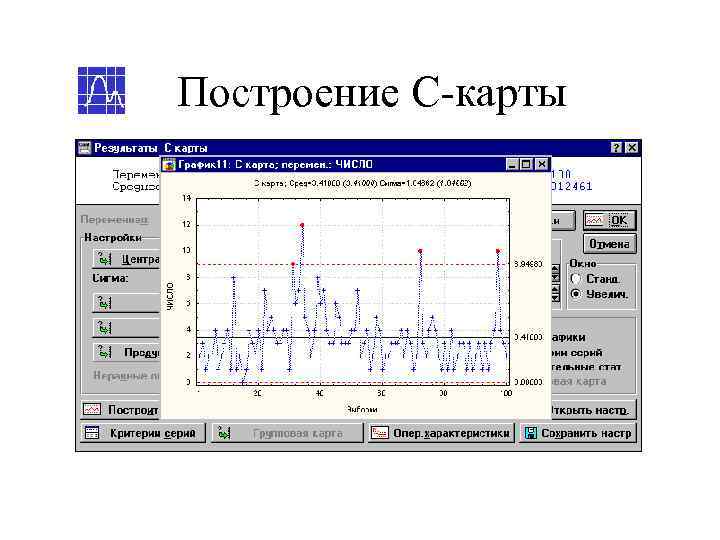Click second Сигма icon button

[126, 328]
